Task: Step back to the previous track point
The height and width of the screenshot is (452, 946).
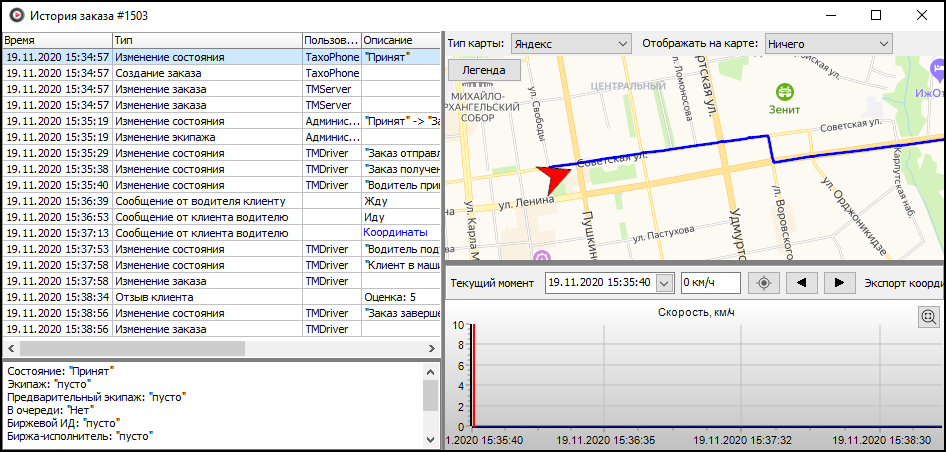Action: pyautogui.click(x=802, y=282)
